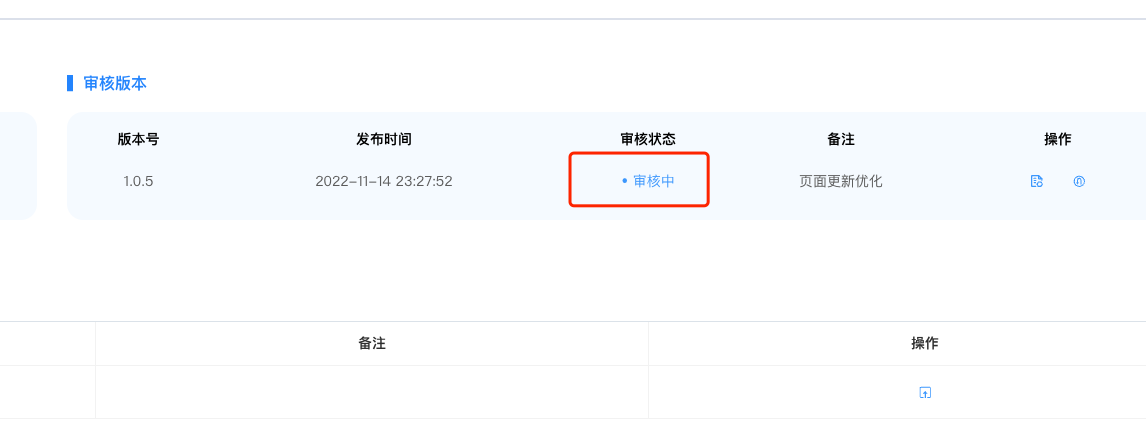The width and height of the screenshot is (1146, 446).
Task: Click the 审核状态 column header
Action: coord(648,140)
